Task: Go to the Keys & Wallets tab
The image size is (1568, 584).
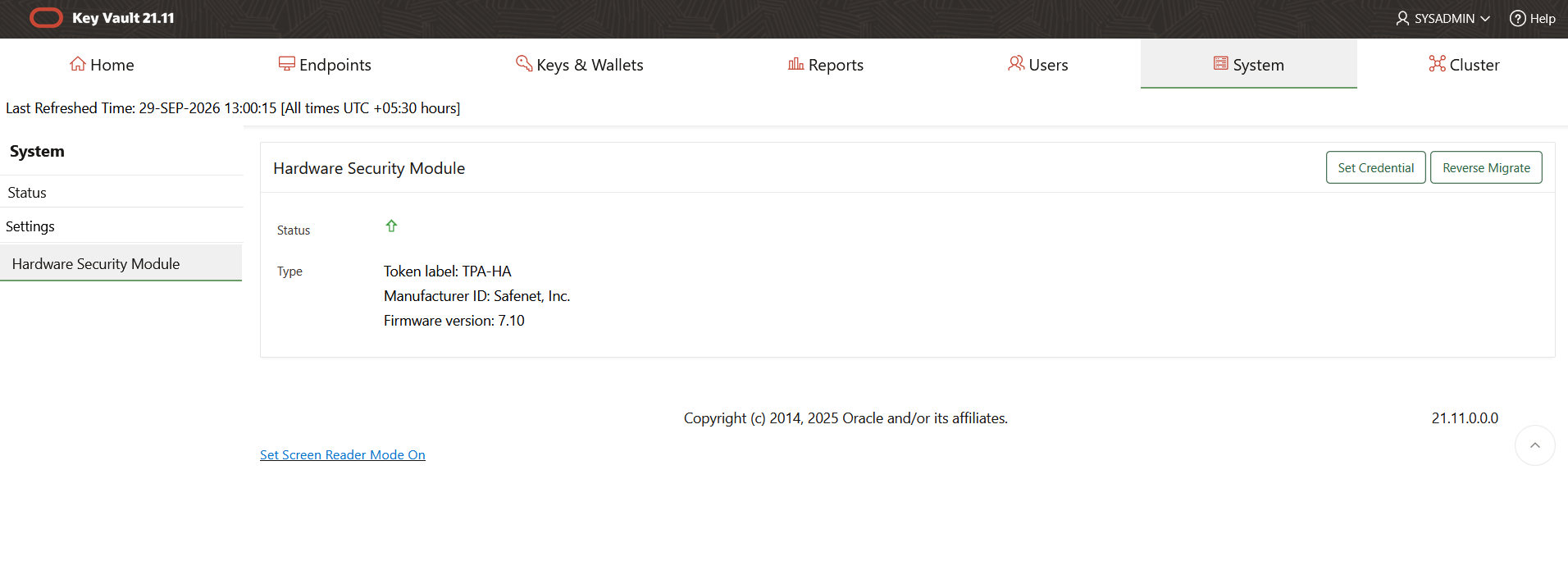Action: (x=580, y=64)
